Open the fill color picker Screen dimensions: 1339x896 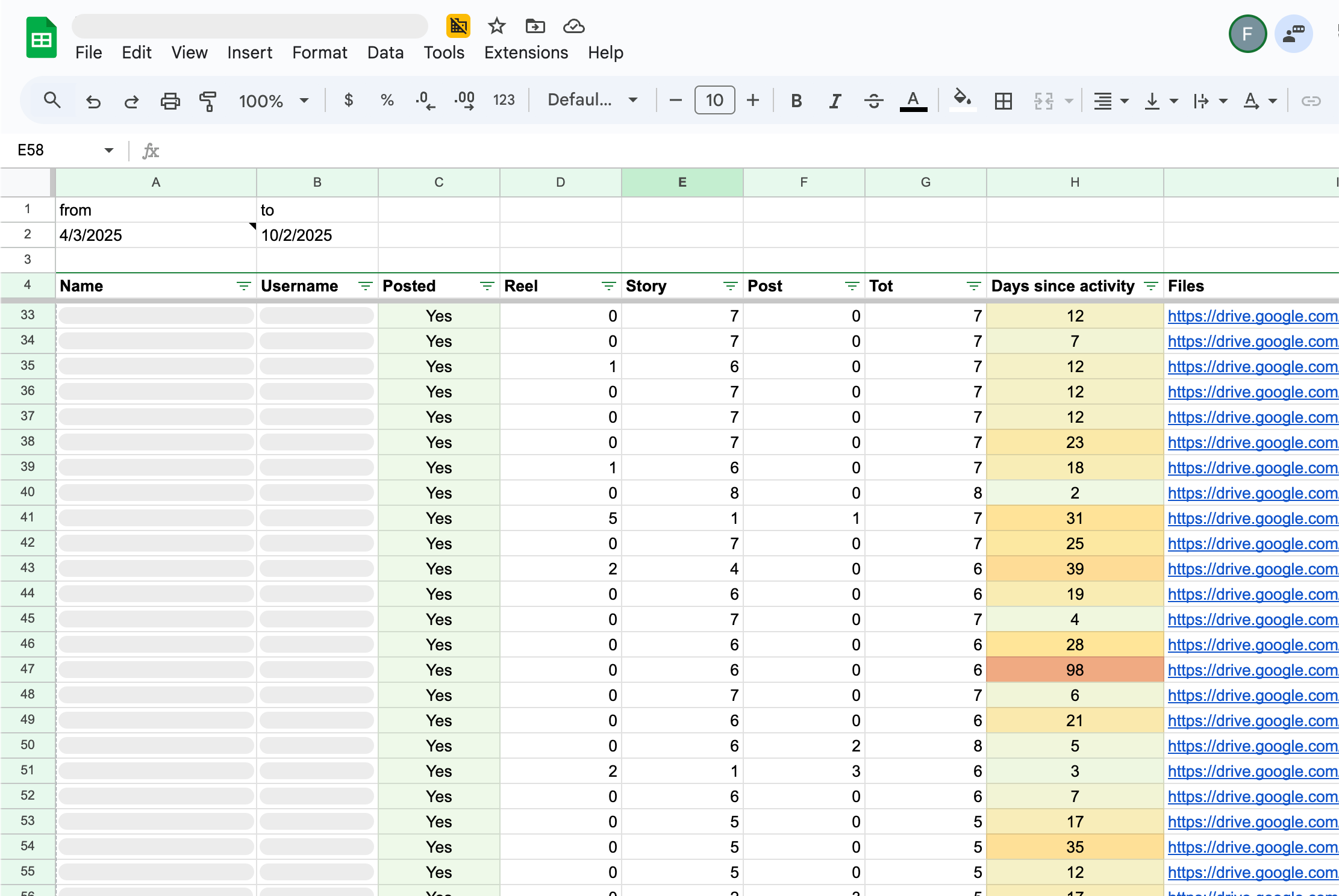[x=962, y=99]
